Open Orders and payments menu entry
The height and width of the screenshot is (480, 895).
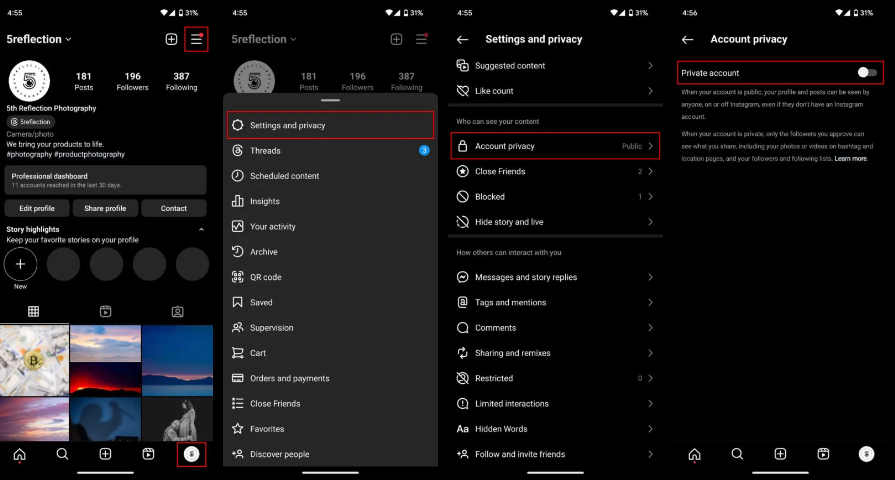pyautogui.click(x=330, y=378)
